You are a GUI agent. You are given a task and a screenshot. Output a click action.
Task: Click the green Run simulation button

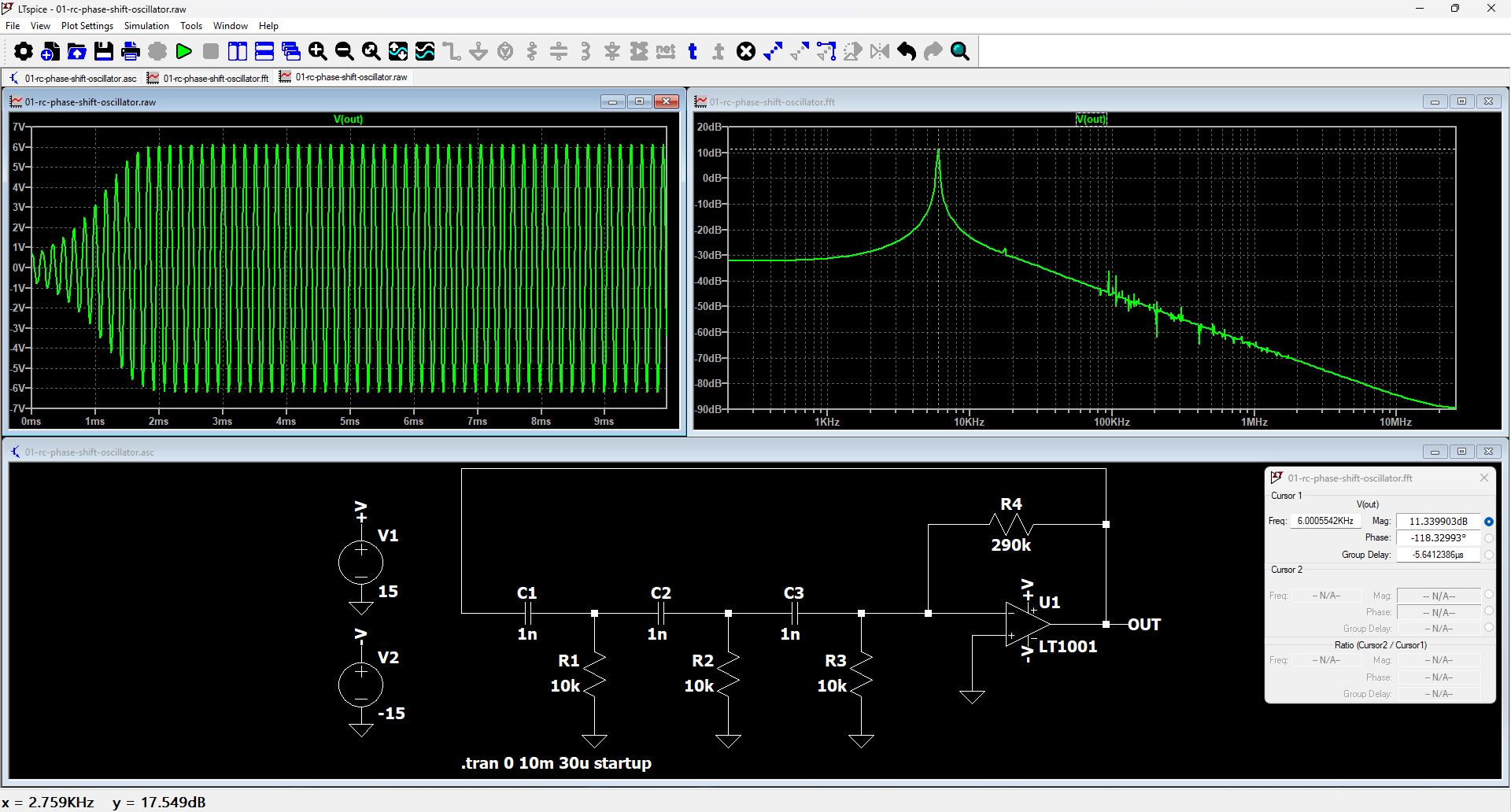point(184,52)
